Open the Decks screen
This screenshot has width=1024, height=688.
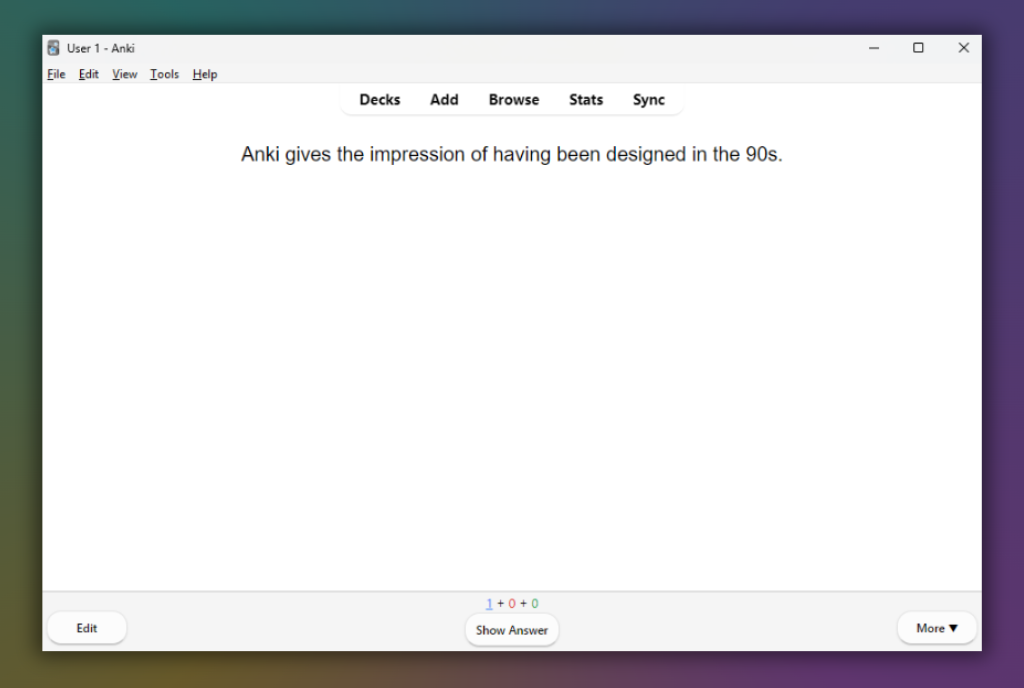(379, 99)
